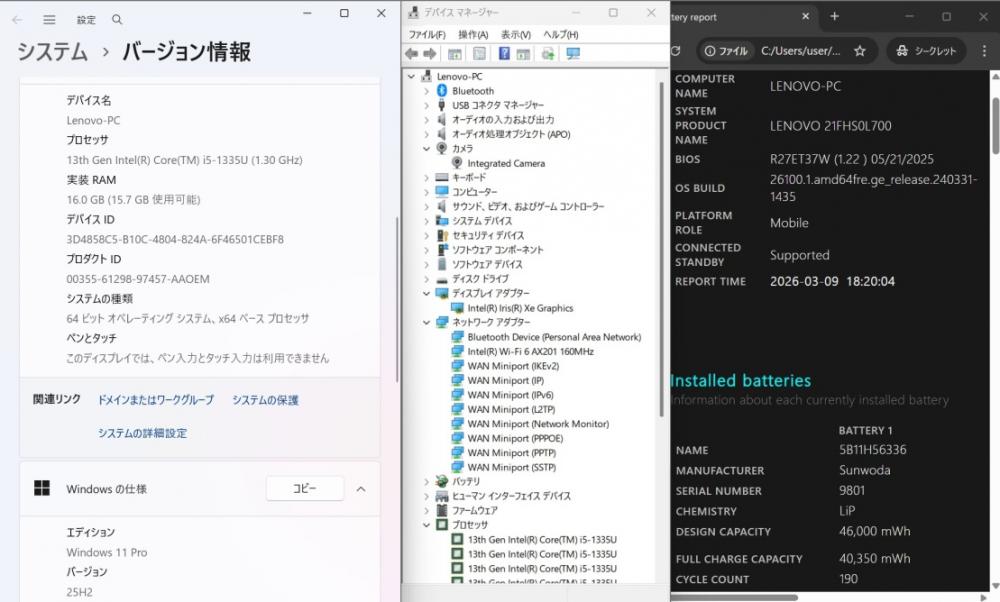Open a new browser tab
The height and width of the screenshot is (602, 1000).
(834, 17)
